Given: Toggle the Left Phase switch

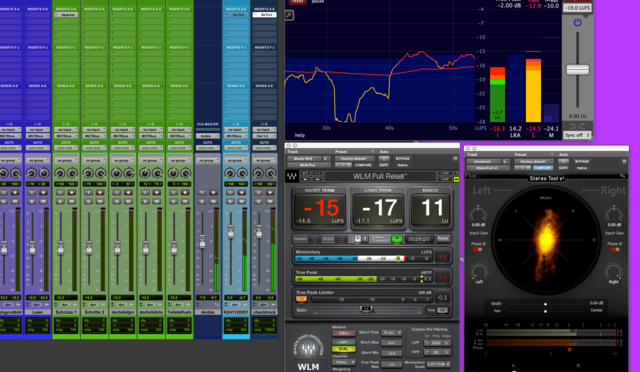Looking at the screenshot, I should click(477, 249).
